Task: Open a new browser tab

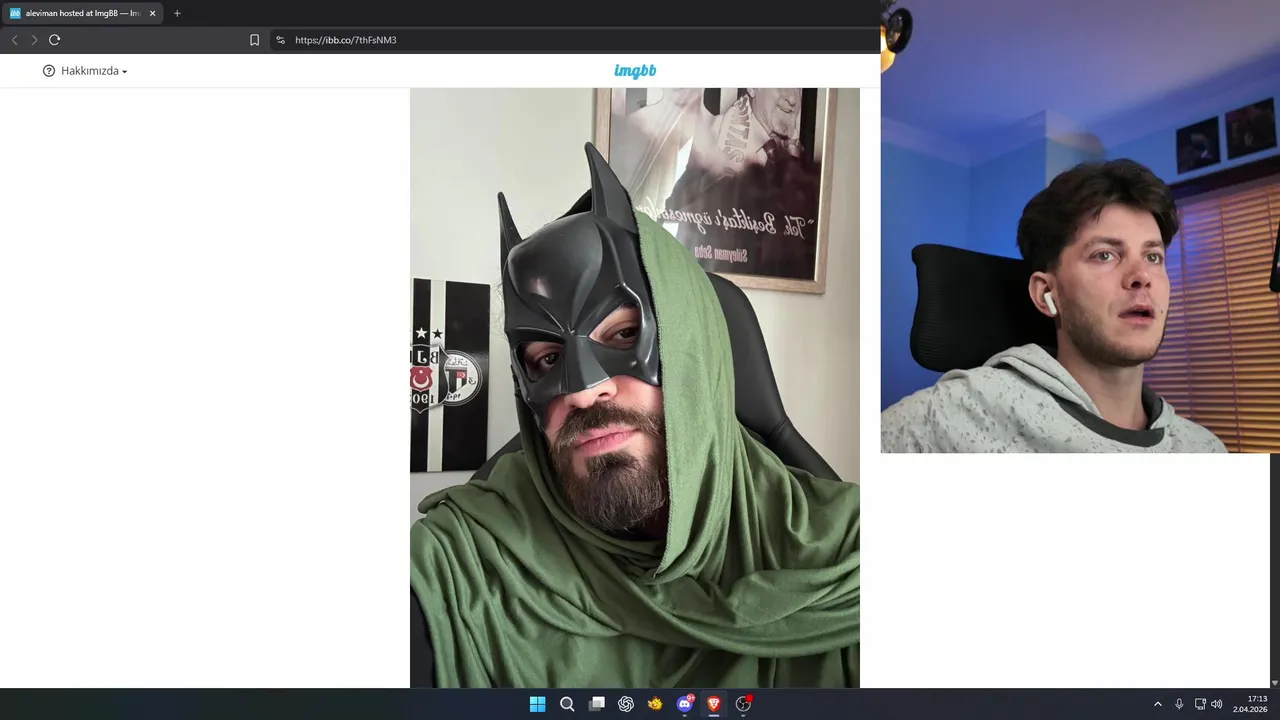Action: coord(177,13)
